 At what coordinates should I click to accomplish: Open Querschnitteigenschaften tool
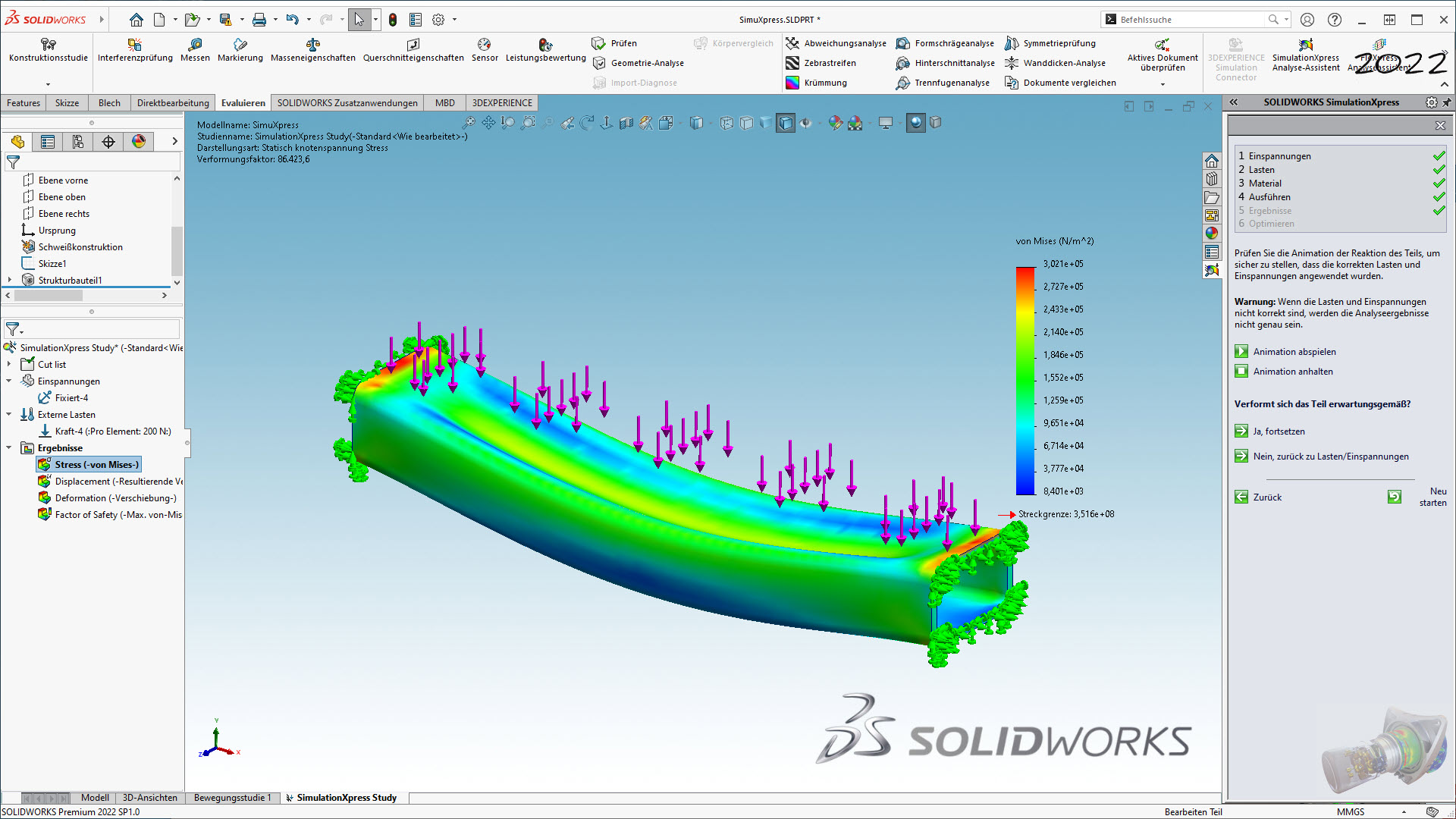pyautogui.click(x=413, y=50)
